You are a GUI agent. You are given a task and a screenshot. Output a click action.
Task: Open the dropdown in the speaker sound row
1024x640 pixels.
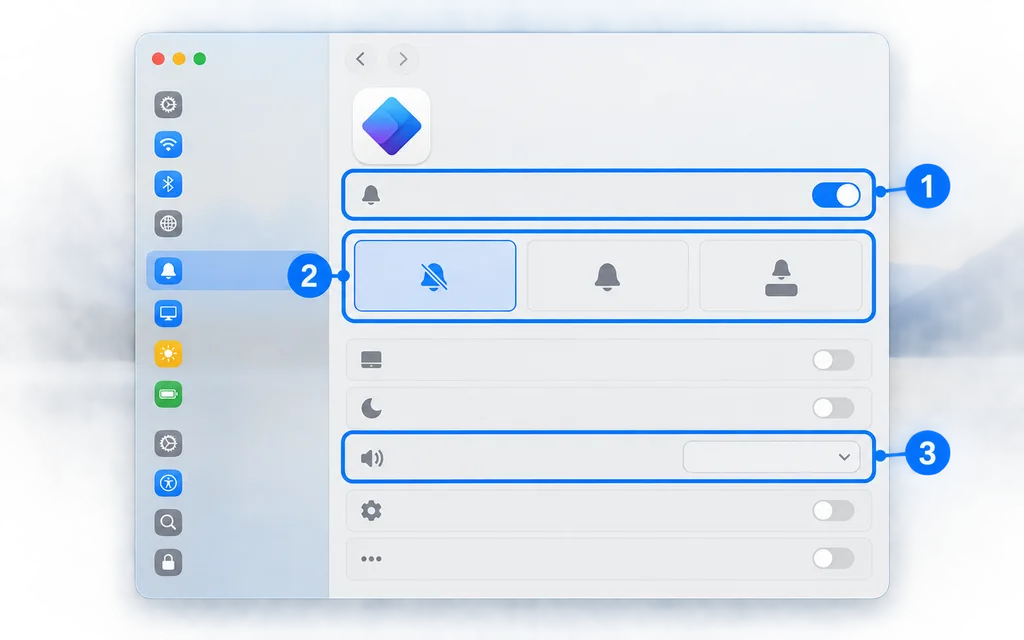(x=771, y=457)
